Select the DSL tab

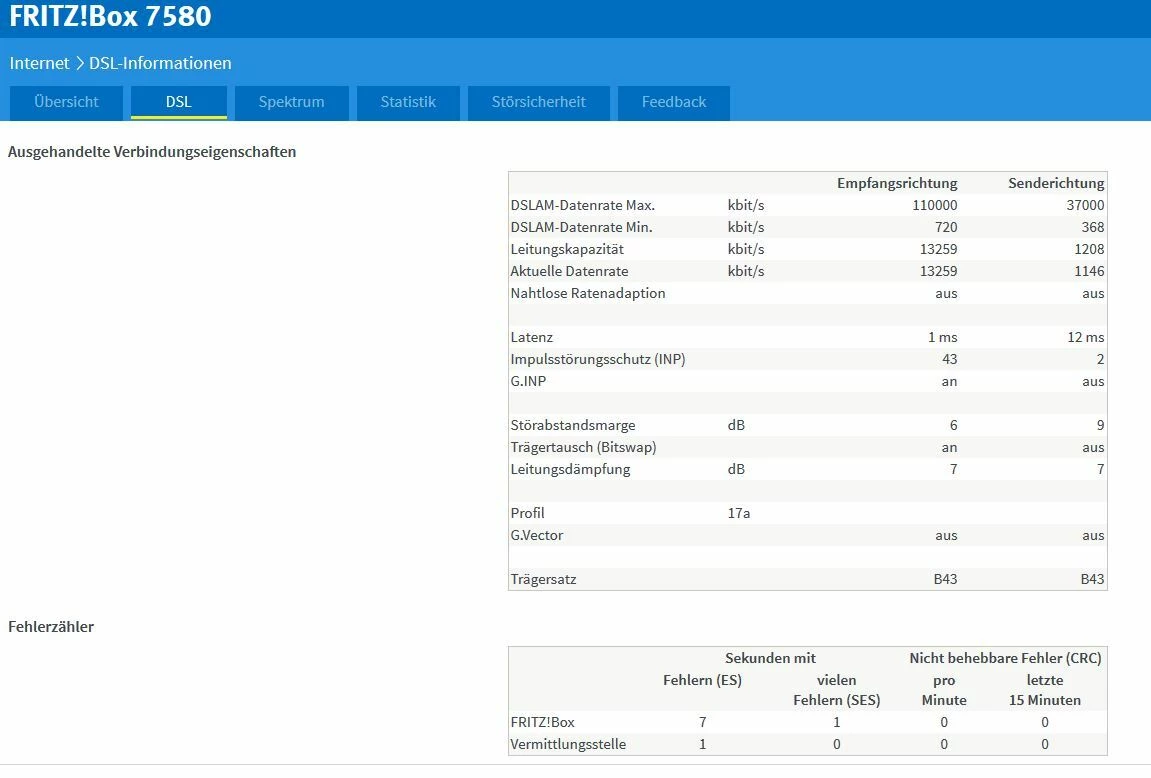(x=179, y=102)
